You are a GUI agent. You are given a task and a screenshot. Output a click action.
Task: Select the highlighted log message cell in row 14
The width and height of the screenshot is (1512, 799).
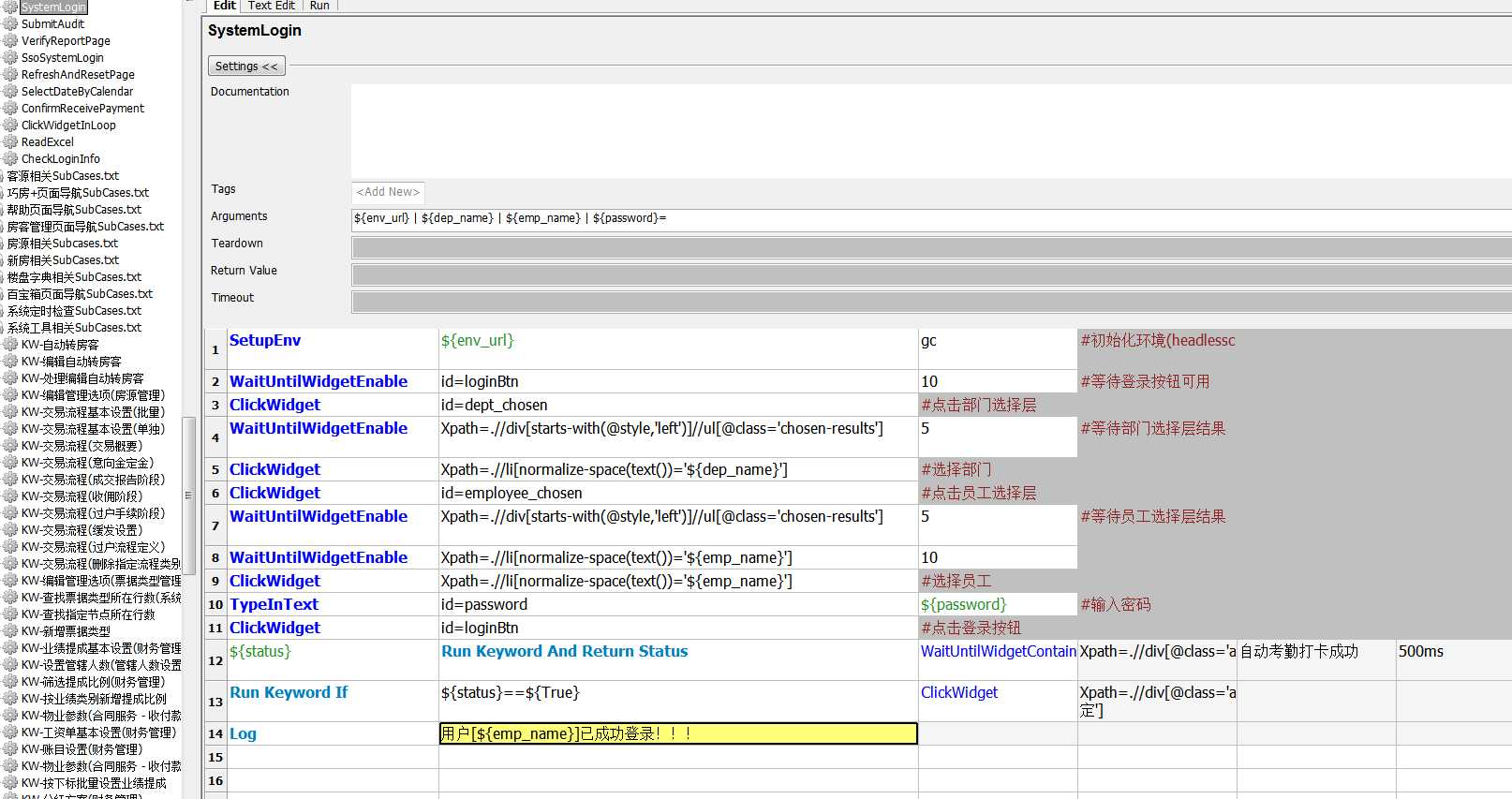coord(678,733)
